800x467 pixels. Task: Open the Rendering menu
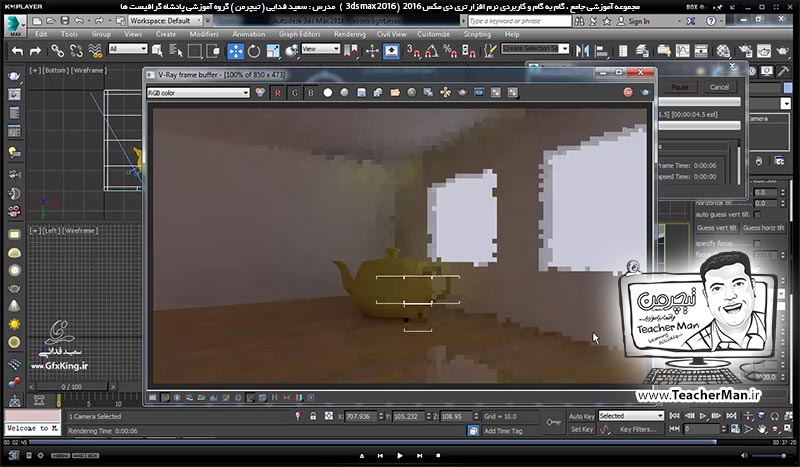click(x=349, y=34)
